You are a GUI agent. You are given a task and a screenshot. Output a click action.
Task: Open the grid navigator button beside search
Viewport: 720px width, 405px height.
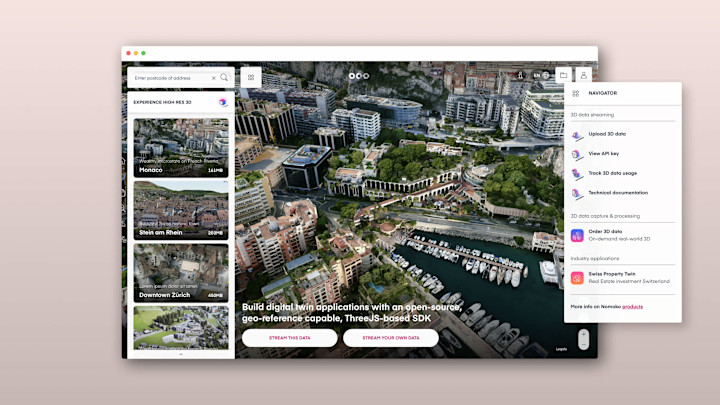[x=251, y=78]
